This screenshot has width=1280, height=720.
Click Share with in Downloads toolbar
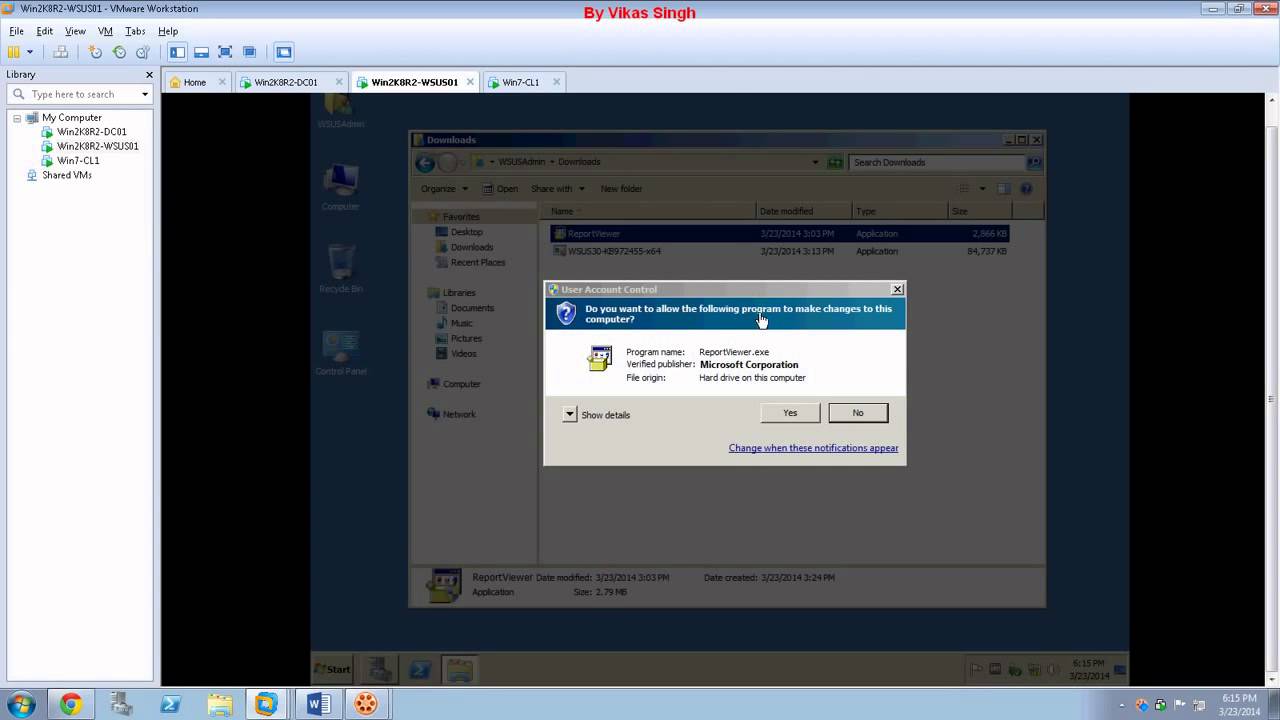558,189
